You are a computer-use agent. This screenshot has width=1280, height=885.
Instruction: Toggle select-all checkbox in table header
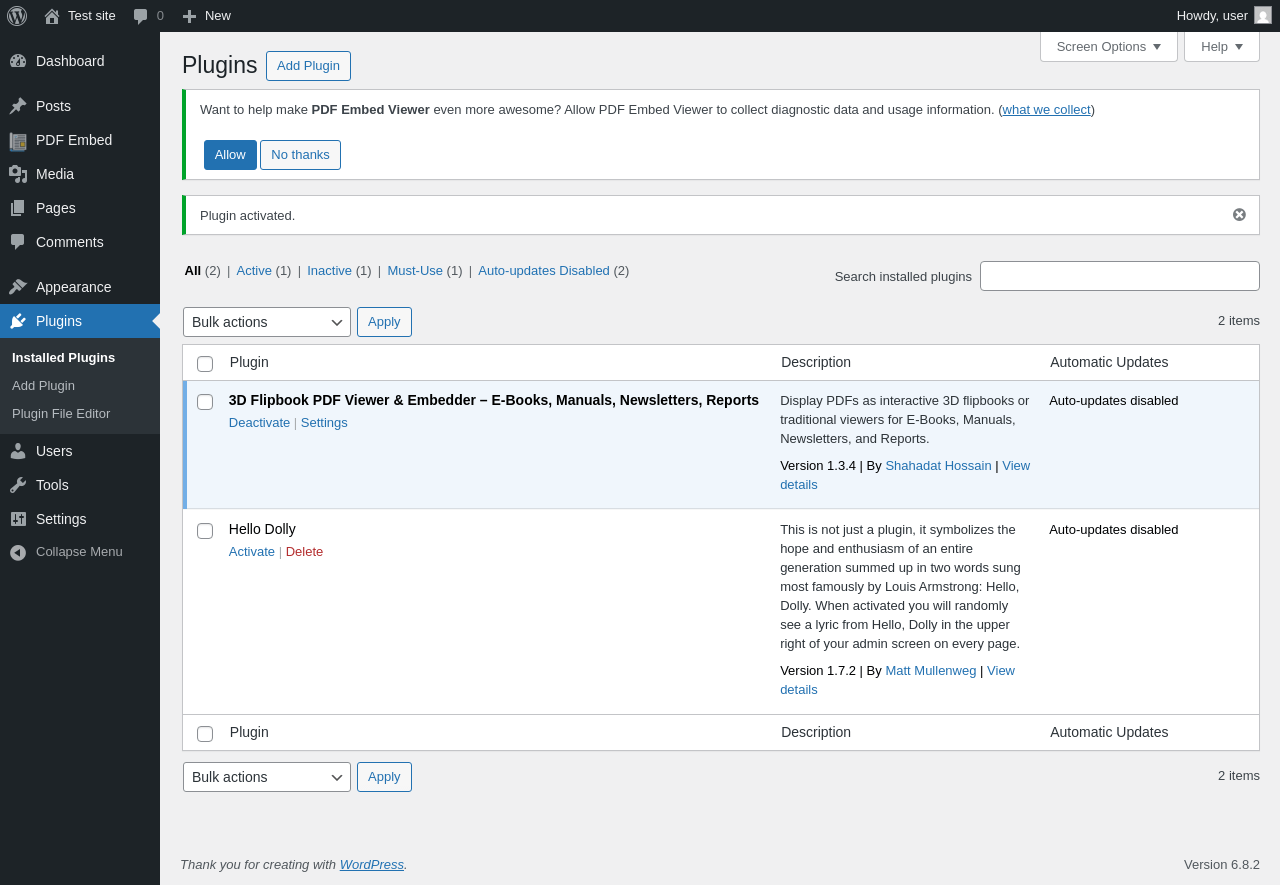(x=205, y=364)
